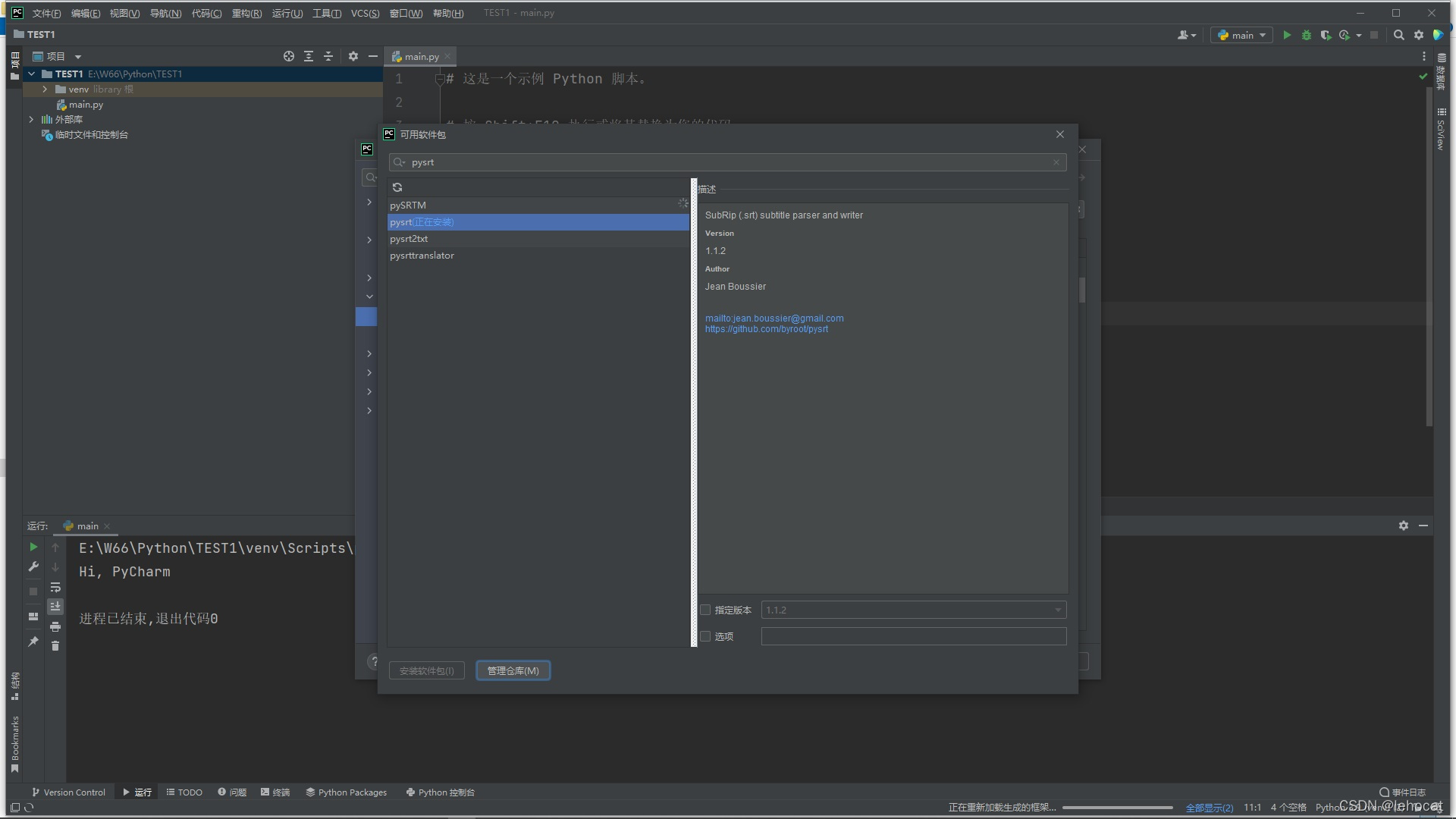Open the 文件(F) menu
Image resolution: width=1456 pixels, height=819 pixels.
tap(46, 14)
